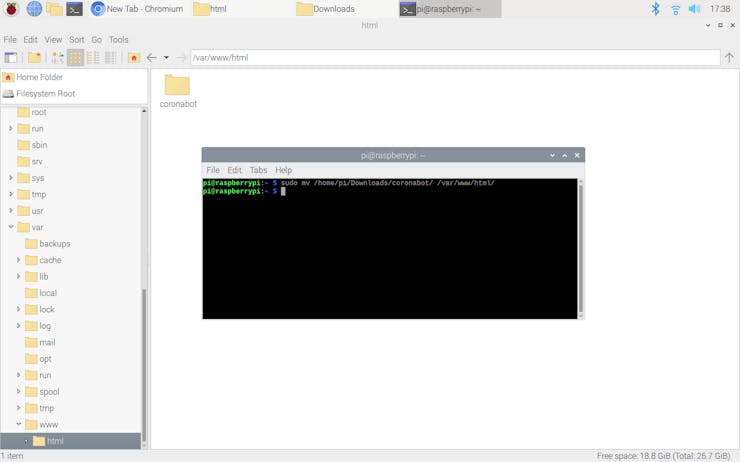The height and width of the screenshot is (462, 740).
Task: Open the terminal window's Edit menu
Action: 235,170
